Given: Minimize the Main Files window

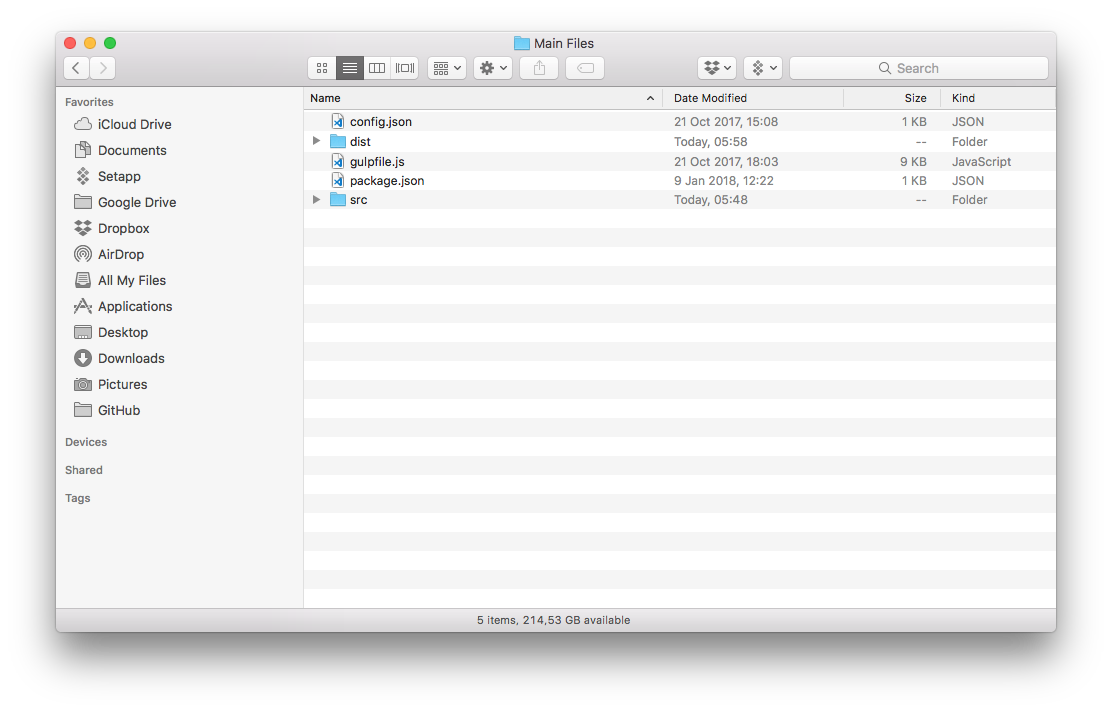Looking at the screenshot, I should point(90,43).
